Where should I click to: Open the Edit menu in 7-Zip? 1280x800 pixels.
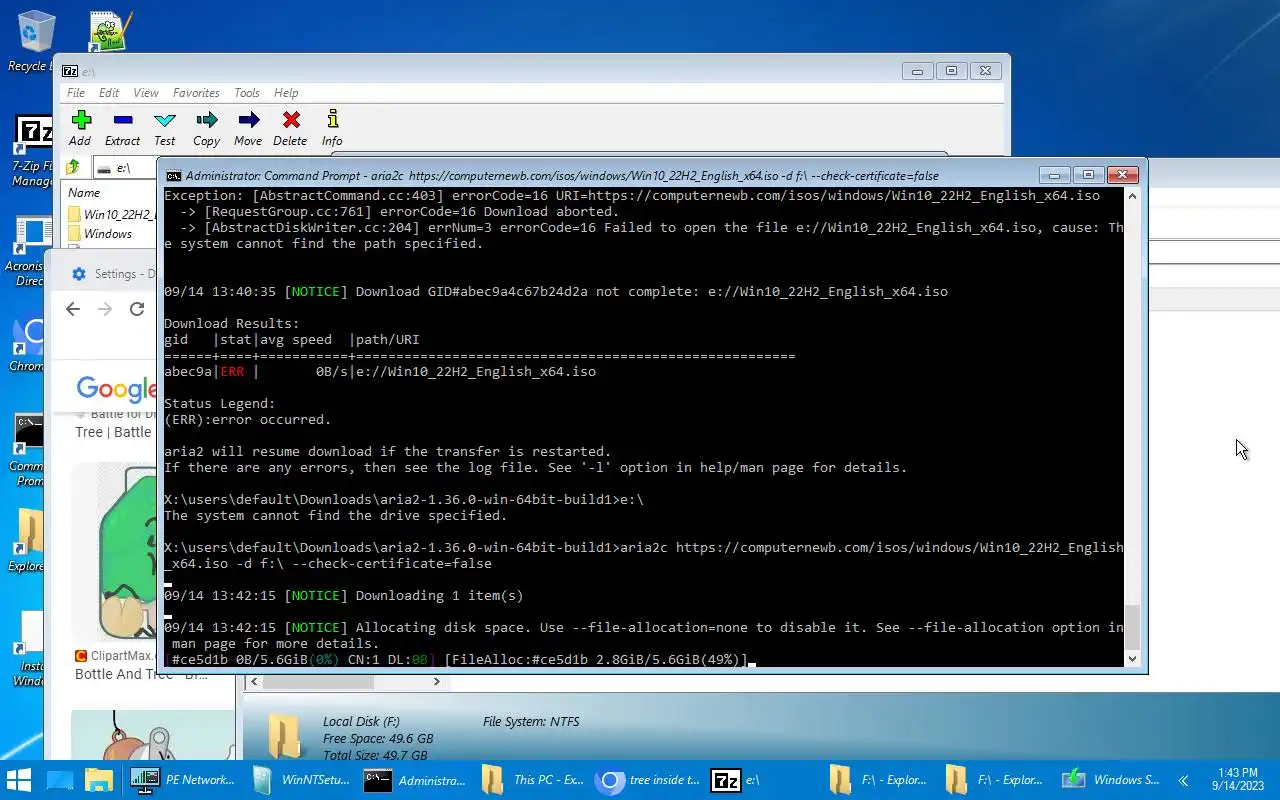(x=109, y=93)
